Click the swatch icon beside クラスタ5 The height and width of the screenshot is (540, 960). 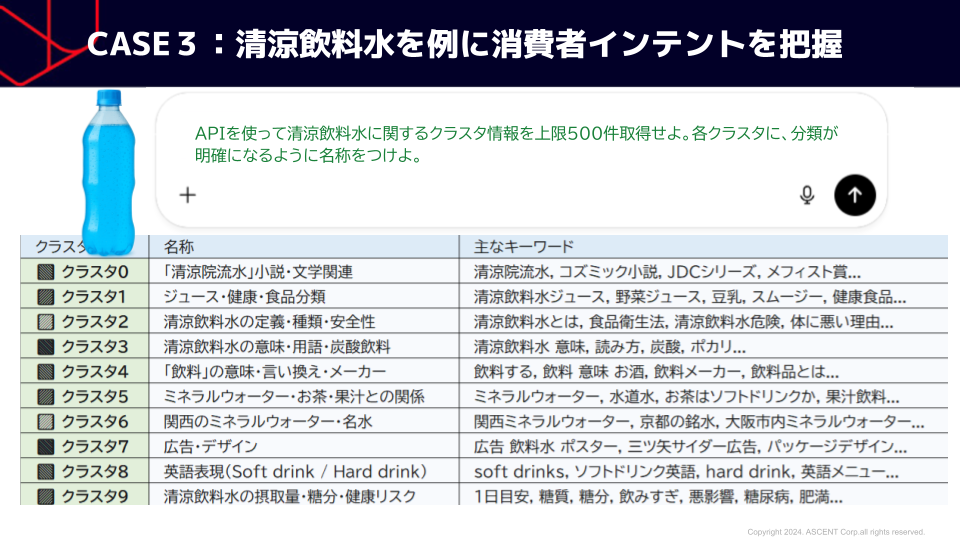pyautogui.click(x=44, y=397)
